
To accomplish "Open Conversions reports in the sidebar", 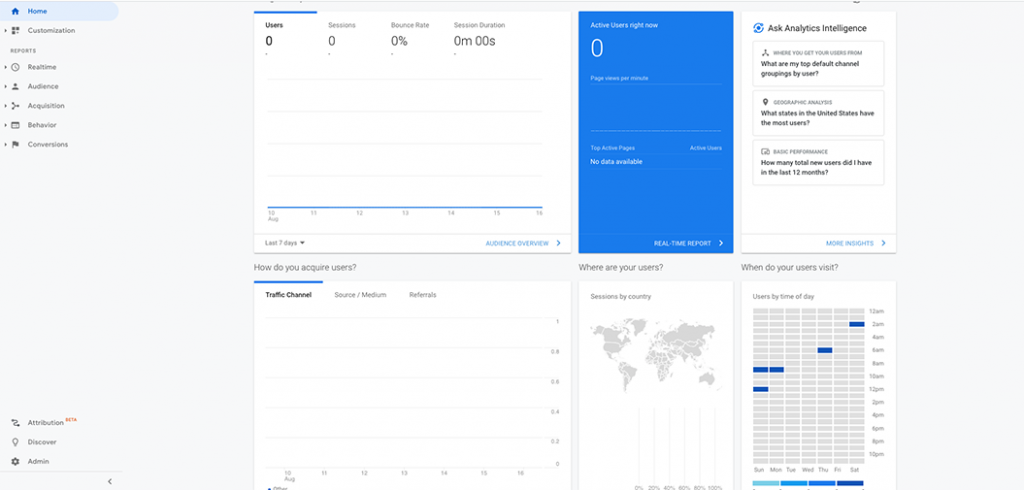I will (x=48, y=144).
